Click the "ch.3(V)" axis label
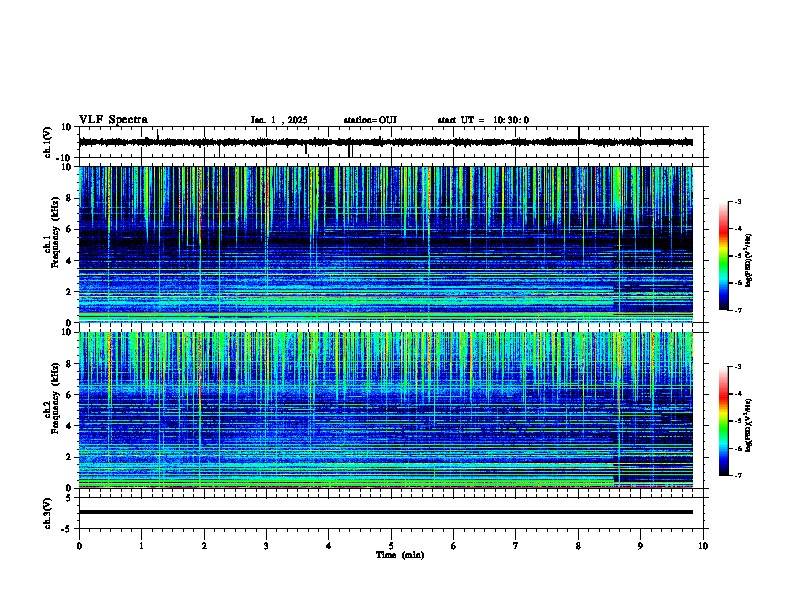The image size is (792, 612). coord(48,514)
